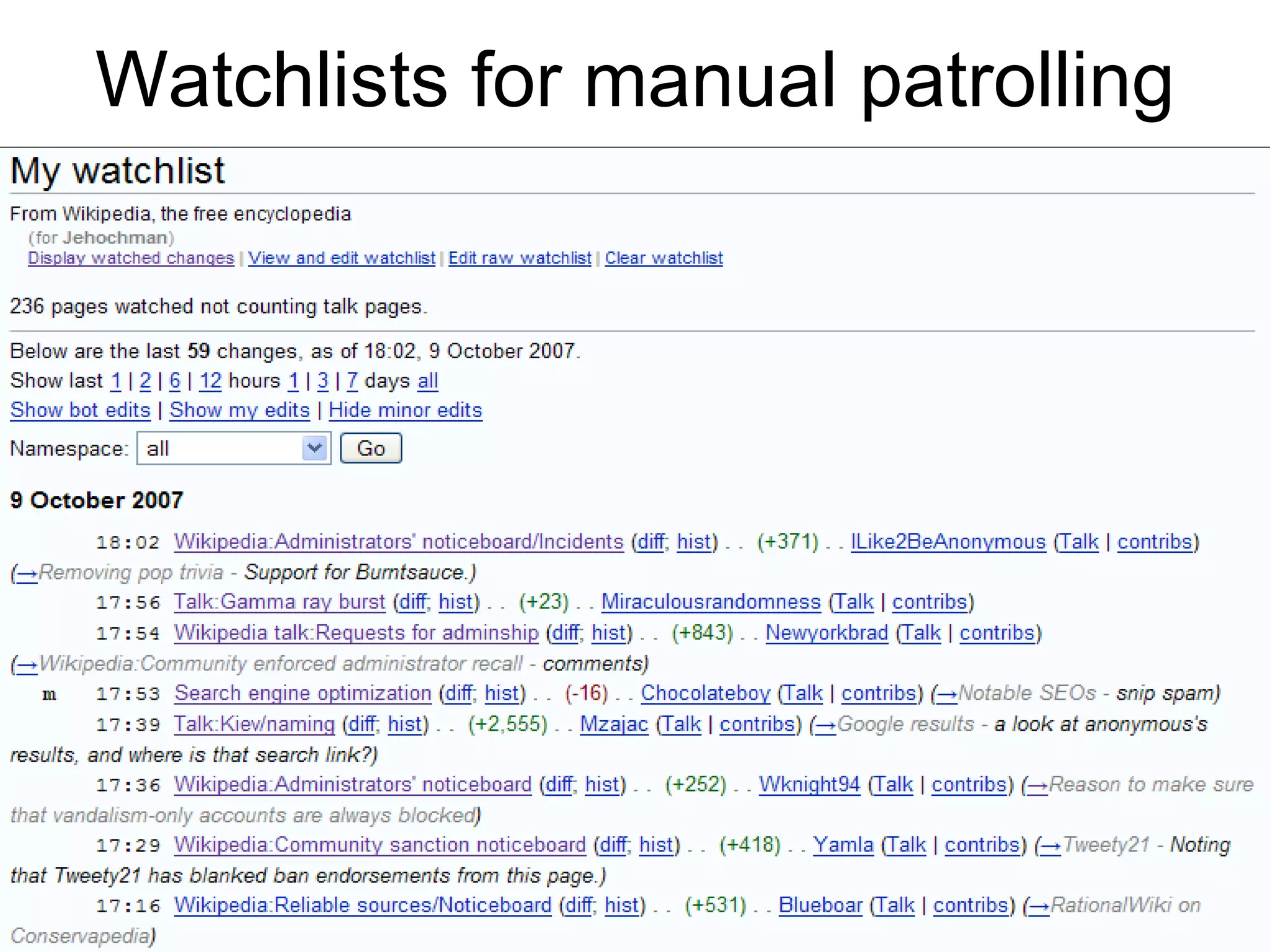View diff for Administrators' noticeboard/Incidents
Viewport: 1270px width, 952px height.
[651, 542]
